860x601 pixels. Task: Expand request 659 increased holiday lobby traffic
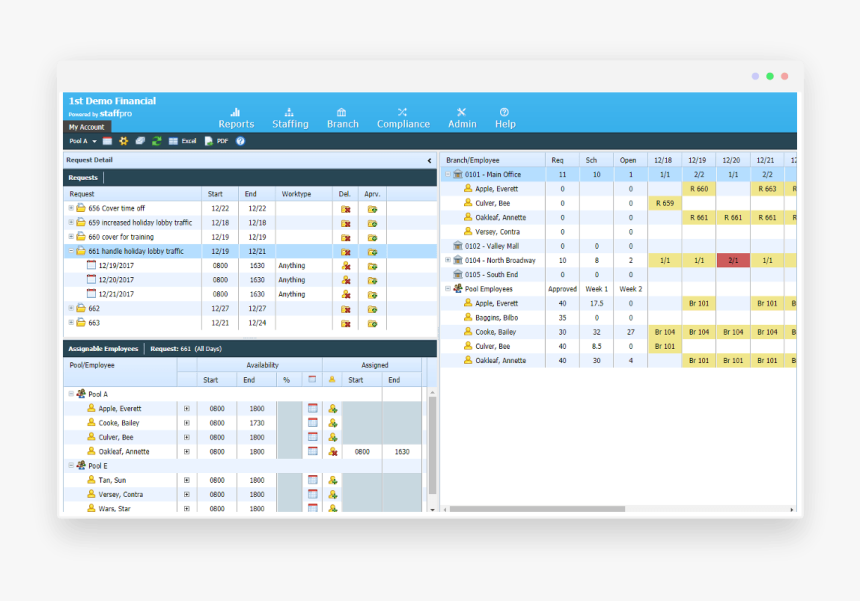click(x=71, y=223)
